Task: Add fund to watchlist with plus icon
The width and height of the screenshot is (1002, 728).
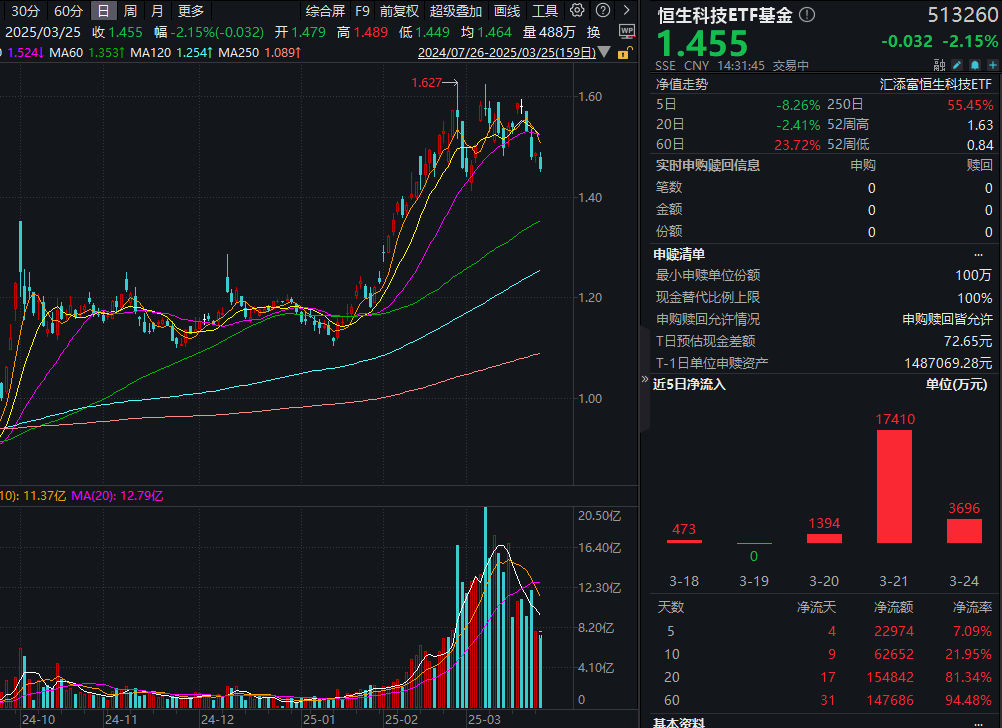Action: pyautogui.click(x=991, y=64)
